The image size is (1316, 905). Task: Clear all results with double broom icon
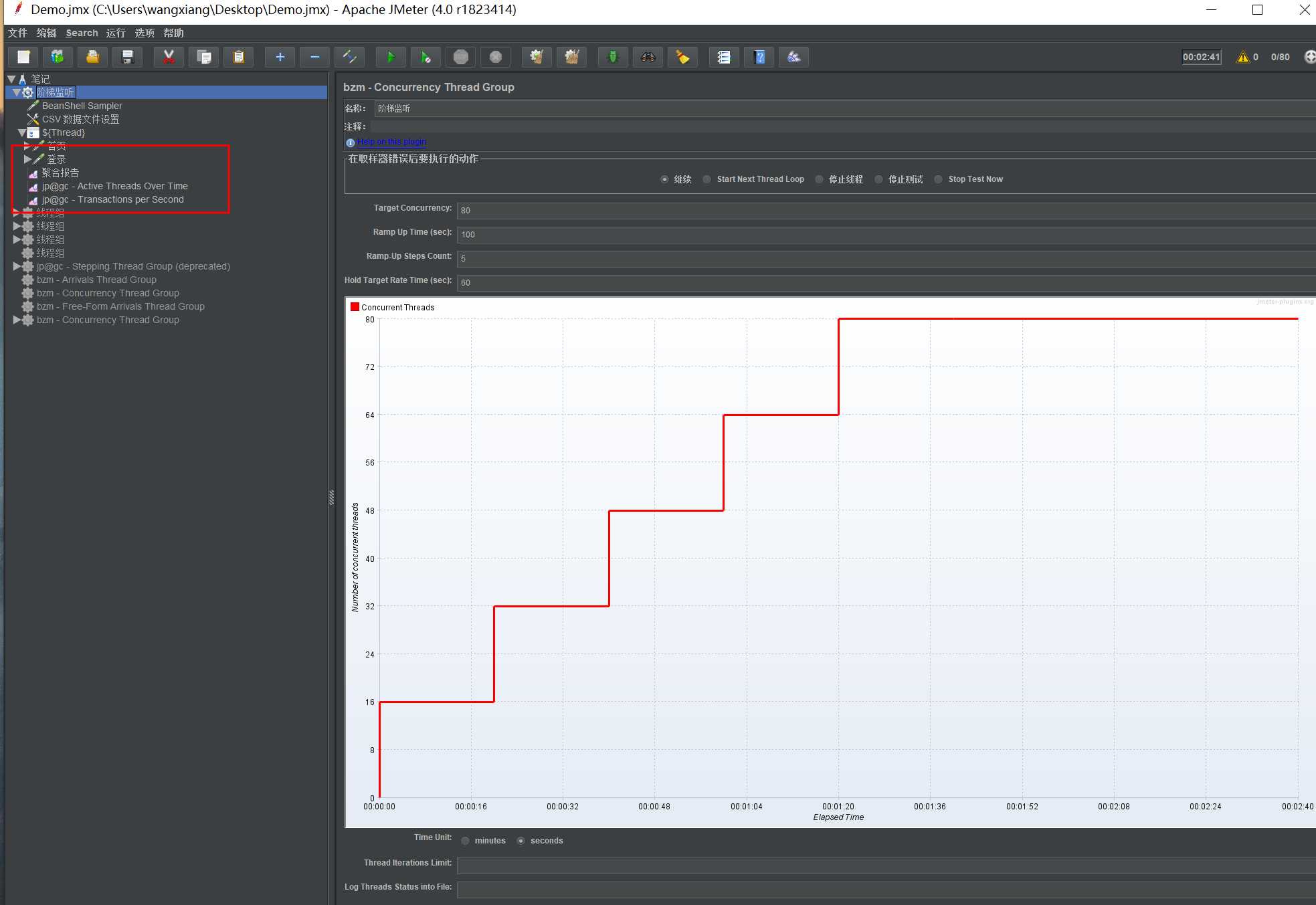click(x=571, y=57)
